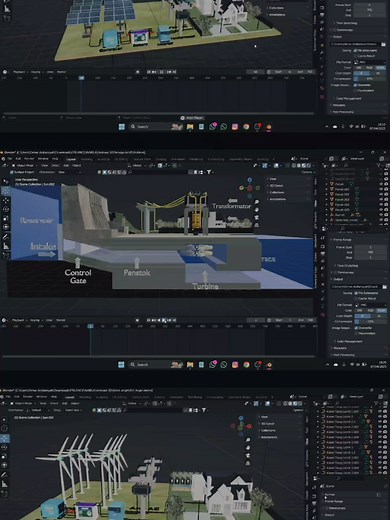Expand Time Stretching section in middle window
Image resolution: width=390 pixels, height=520 pixels.
pyautogui.click(x=345, y=266)
